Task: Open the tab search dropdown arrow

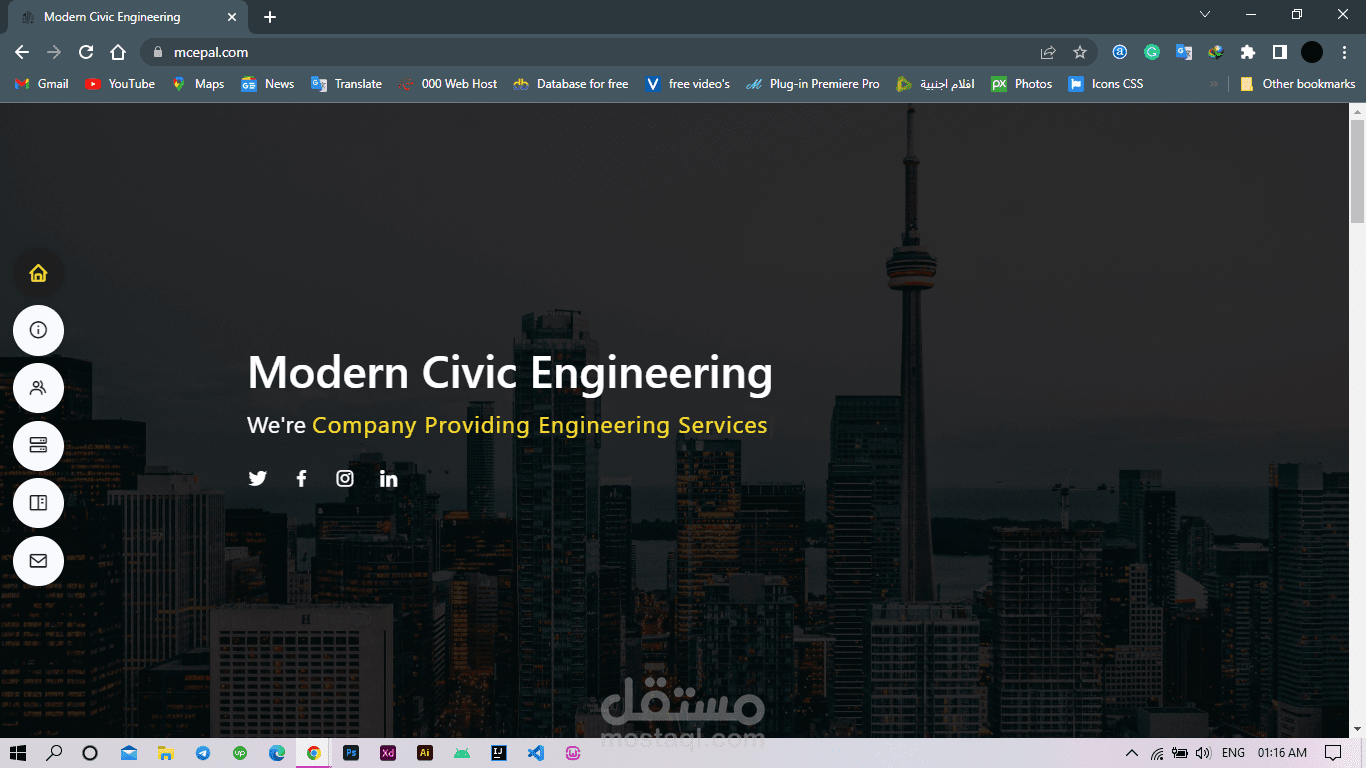Action: coord(1205,14)
